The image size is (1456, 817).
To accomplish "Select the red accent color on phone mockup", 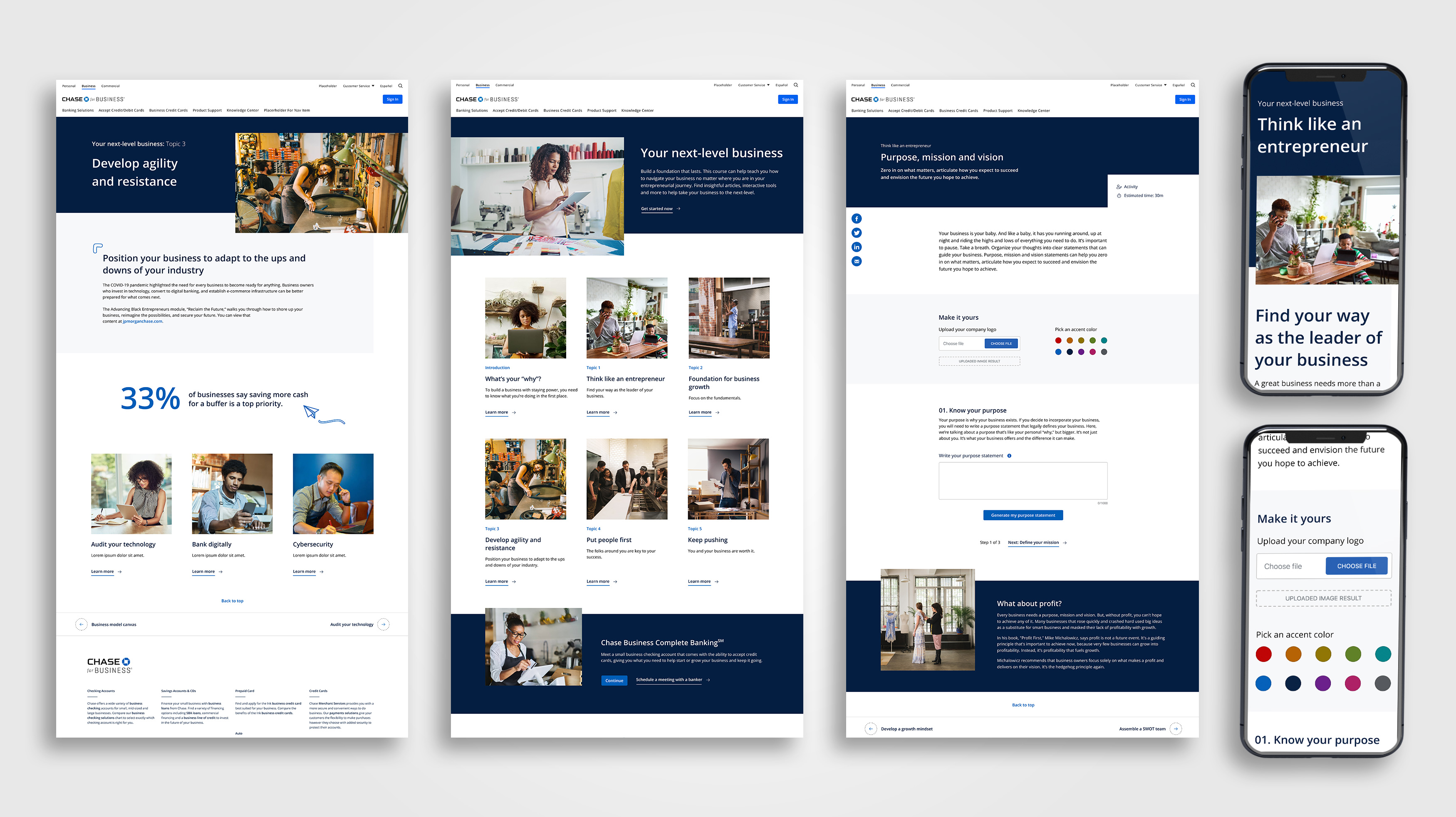I will [x=1263, y=654].
